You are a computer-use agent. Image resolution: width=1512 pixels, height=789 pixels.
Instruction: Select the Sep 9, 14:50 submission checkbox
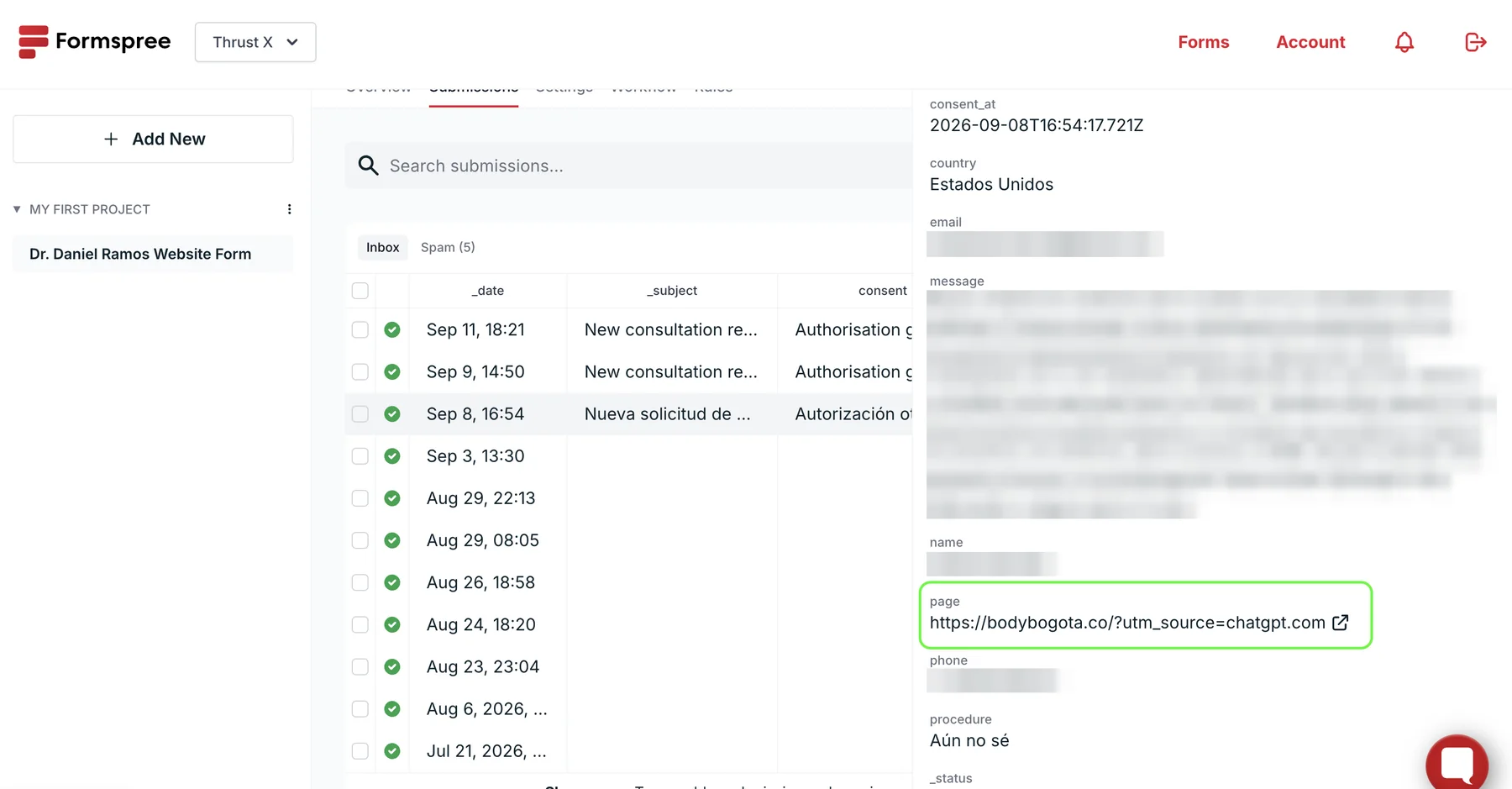(360, 371)
